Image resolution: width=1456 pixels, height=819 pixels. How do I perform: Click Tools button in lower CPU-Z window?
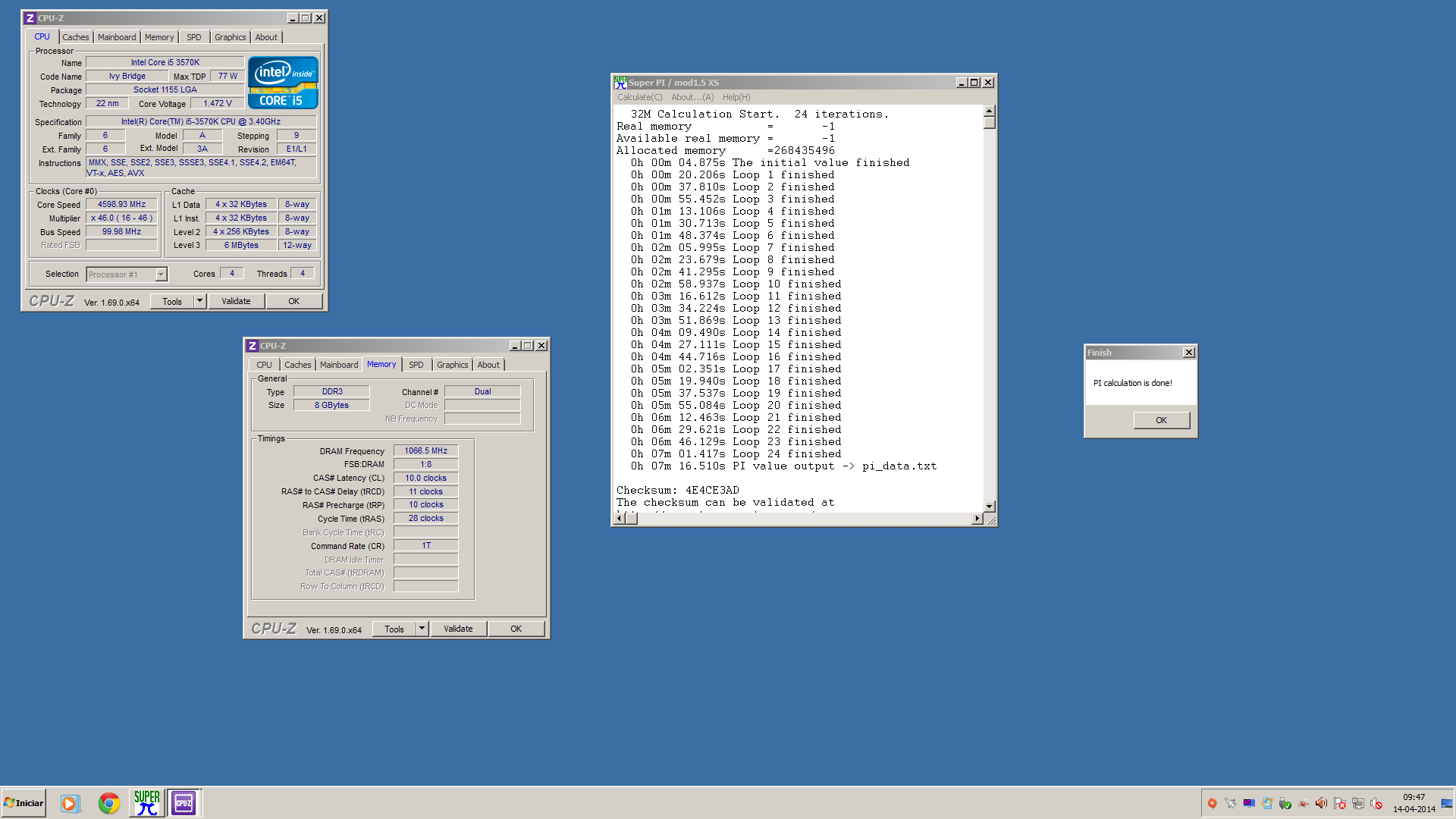(394, 629)
